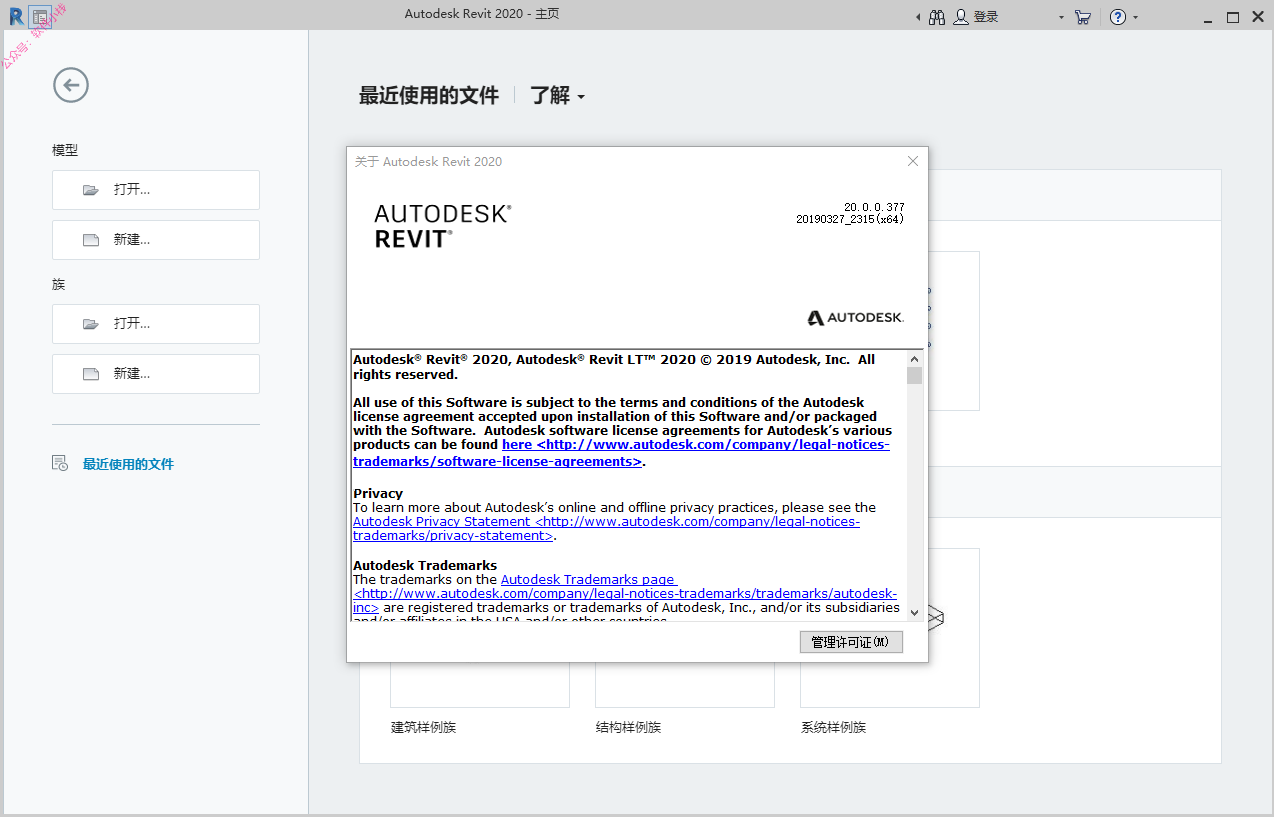This screenshot has width=1274, height=817.
Task: Expand the 了解 dropdown
Action: 557,95
